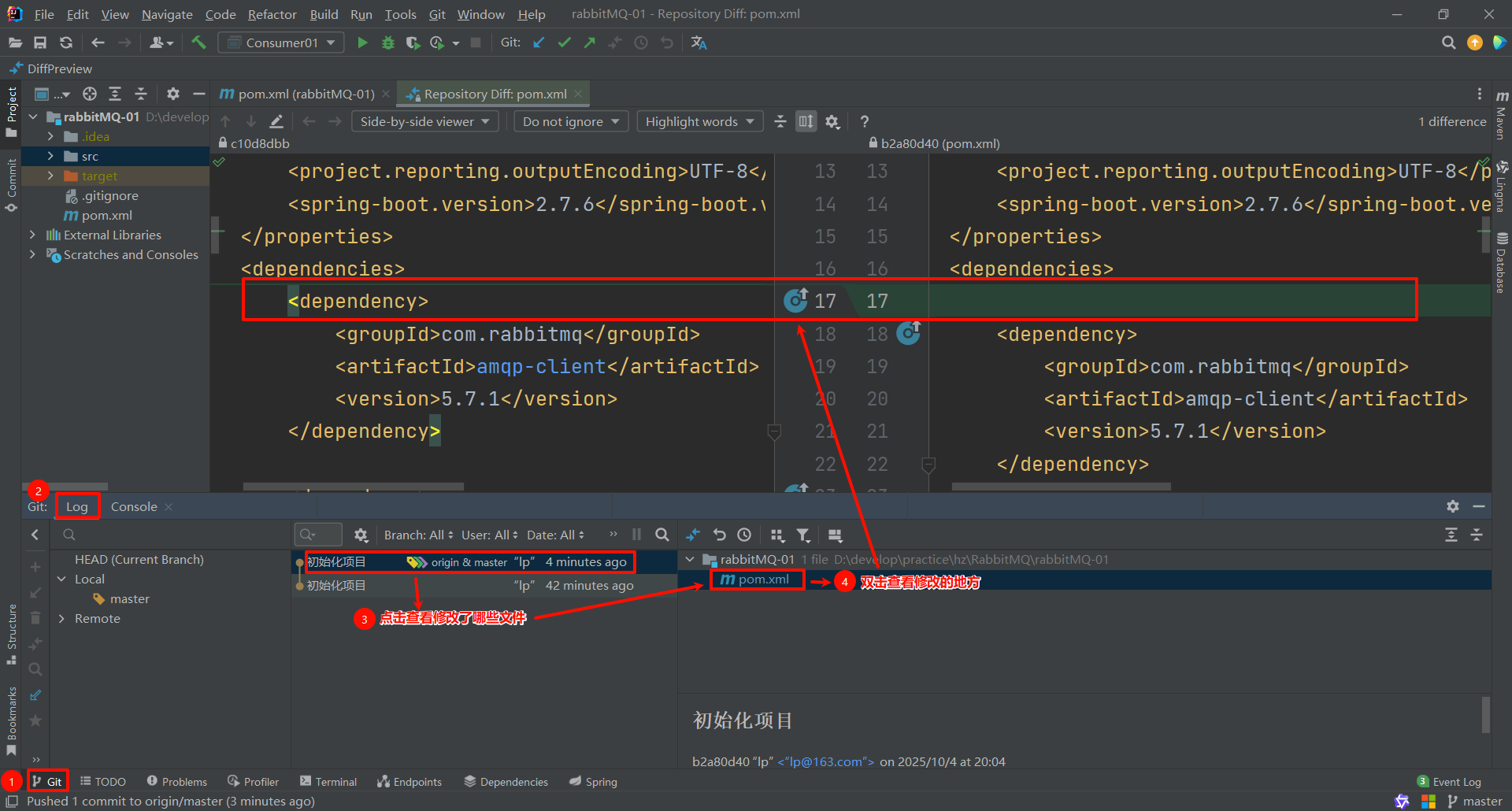This screenshot has height=811, width=1512.
Task: Open the Navigate menu
Action: coord(167,14)
